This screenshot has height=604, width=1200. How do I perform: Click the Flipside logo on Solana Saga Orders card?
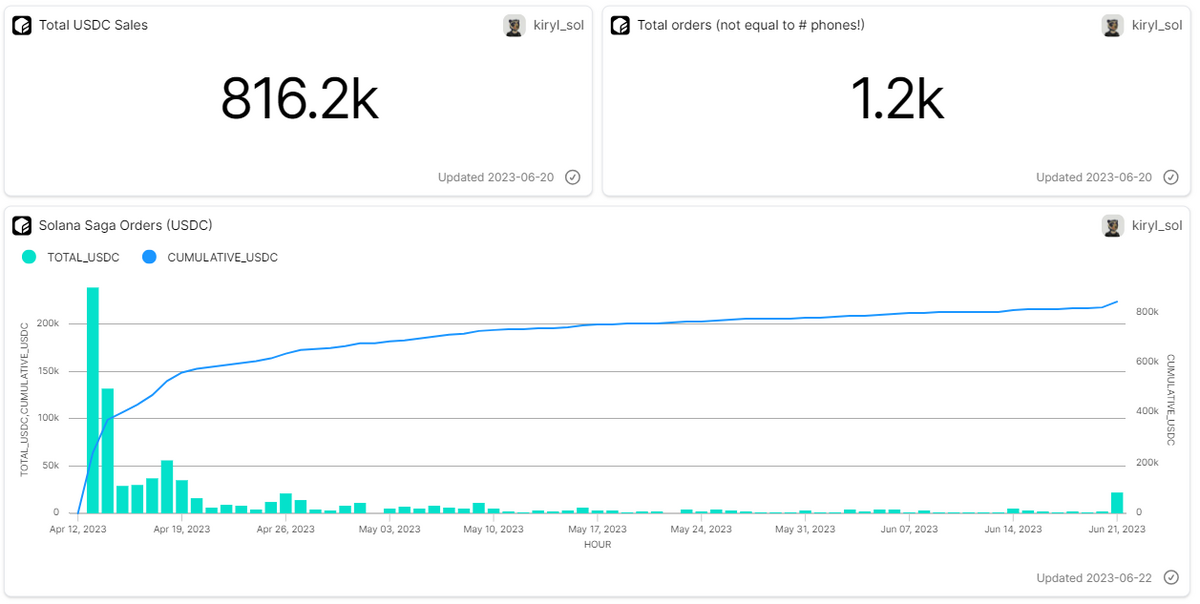point(22,226)
